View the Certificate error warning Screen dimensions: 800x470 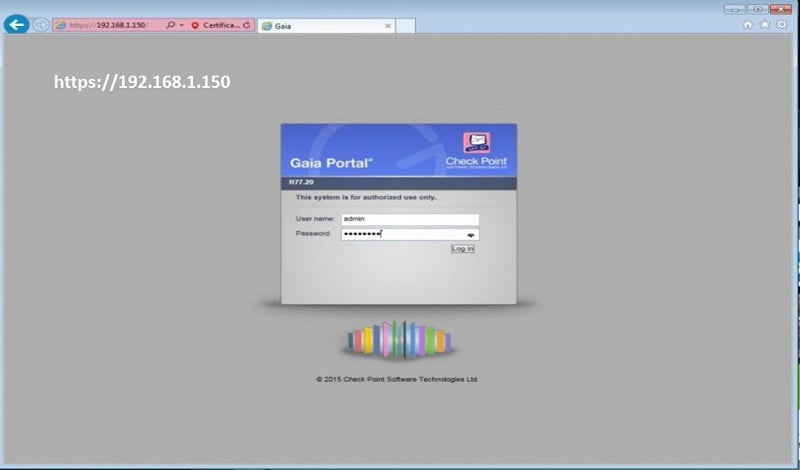click(215, 25)
